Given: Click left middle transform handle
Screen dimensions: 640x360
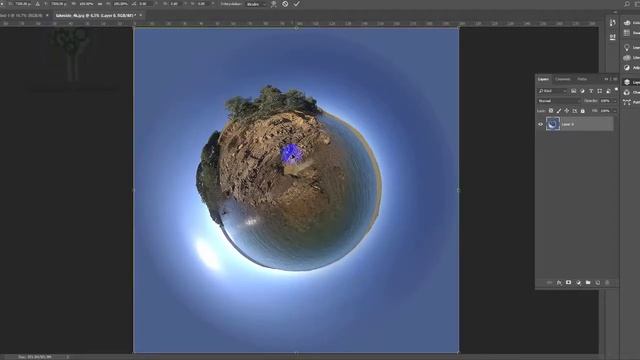Looking at the screenshot, I should [x=134, y=190].
